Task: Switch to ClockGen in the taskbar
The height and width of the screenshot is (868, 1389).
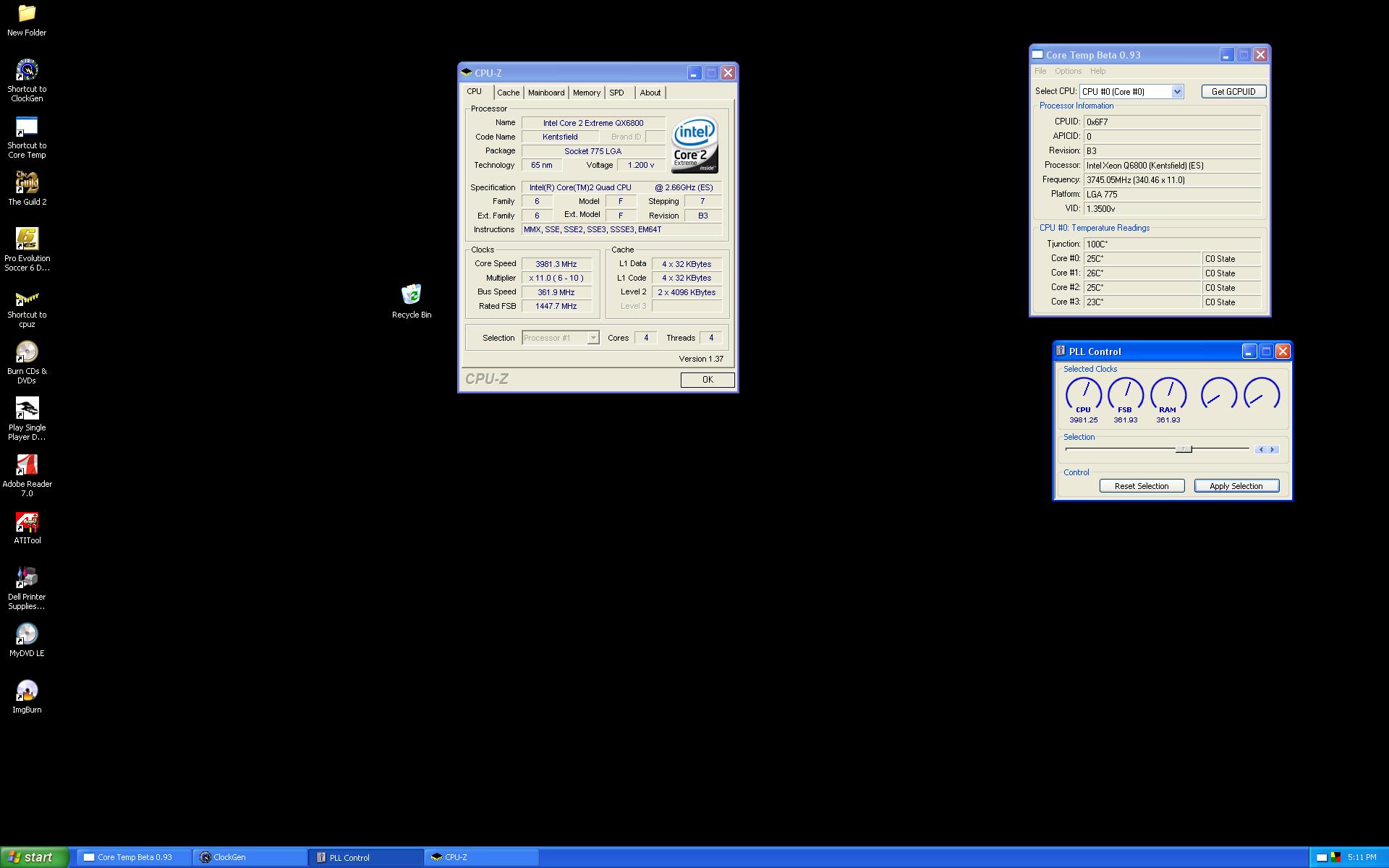Action: pyautogui.click(x=250, y=857)
